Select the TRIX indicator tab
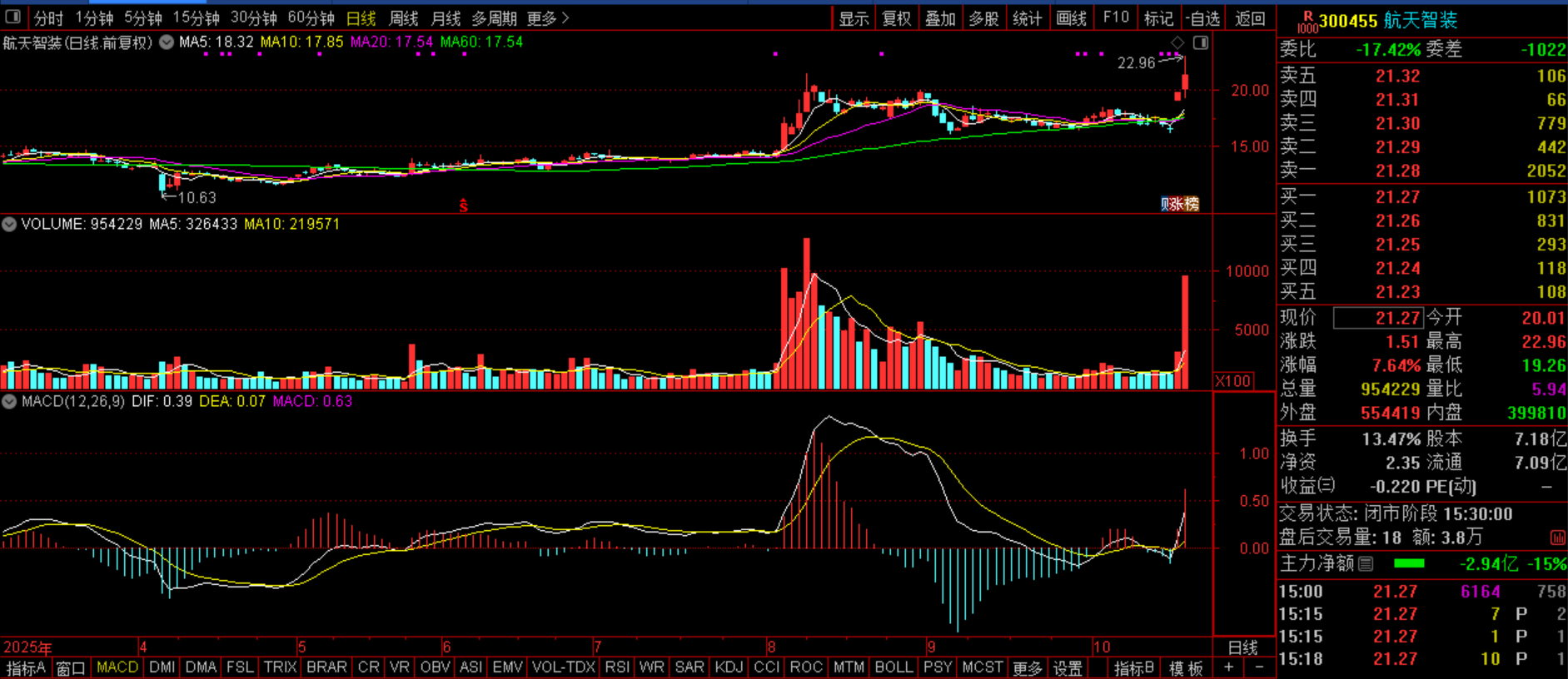Viewport: 1568px width, 679px height. [281, 667]
